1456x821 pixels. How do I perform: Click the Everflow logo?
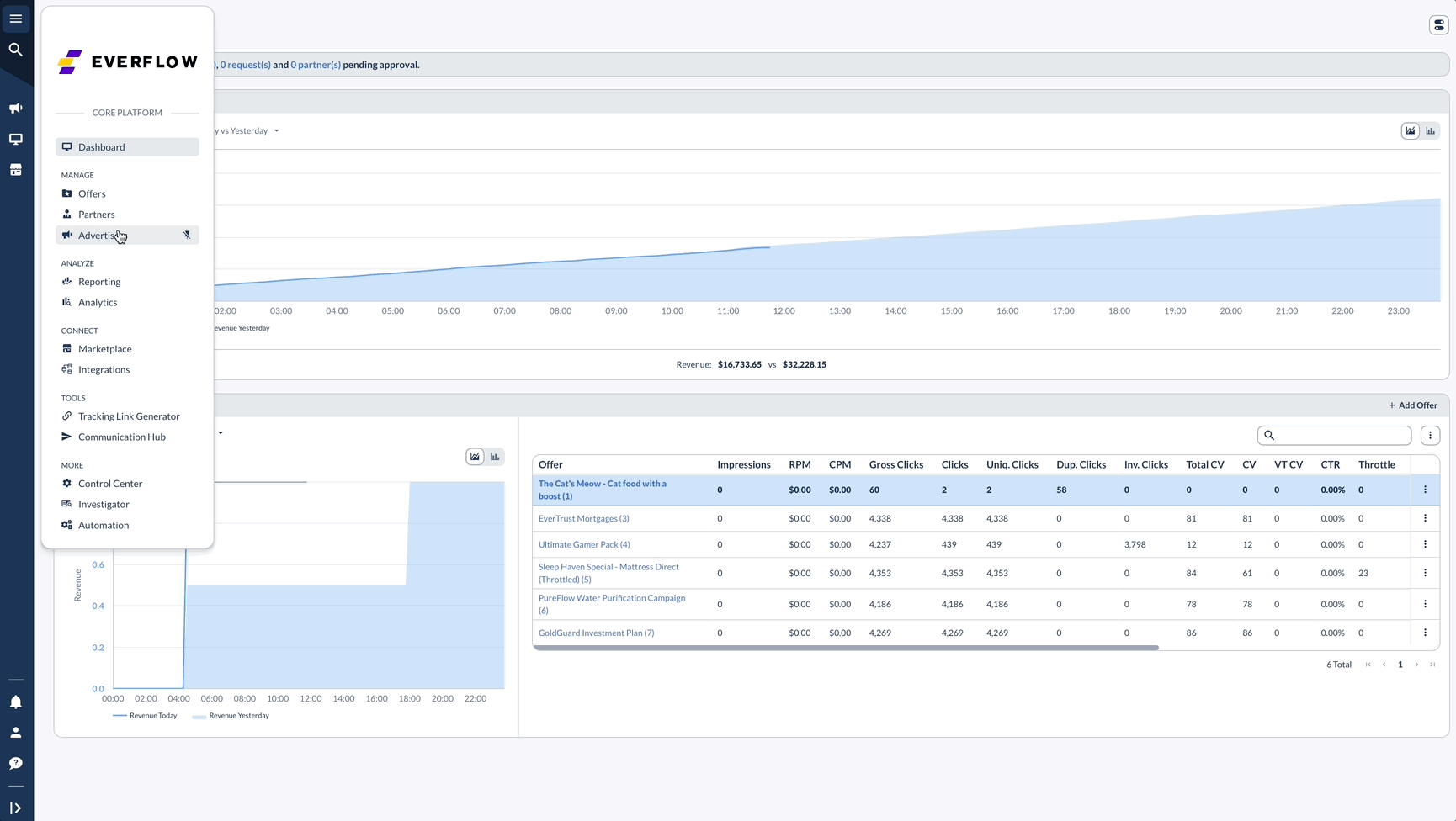pos(128,62)
